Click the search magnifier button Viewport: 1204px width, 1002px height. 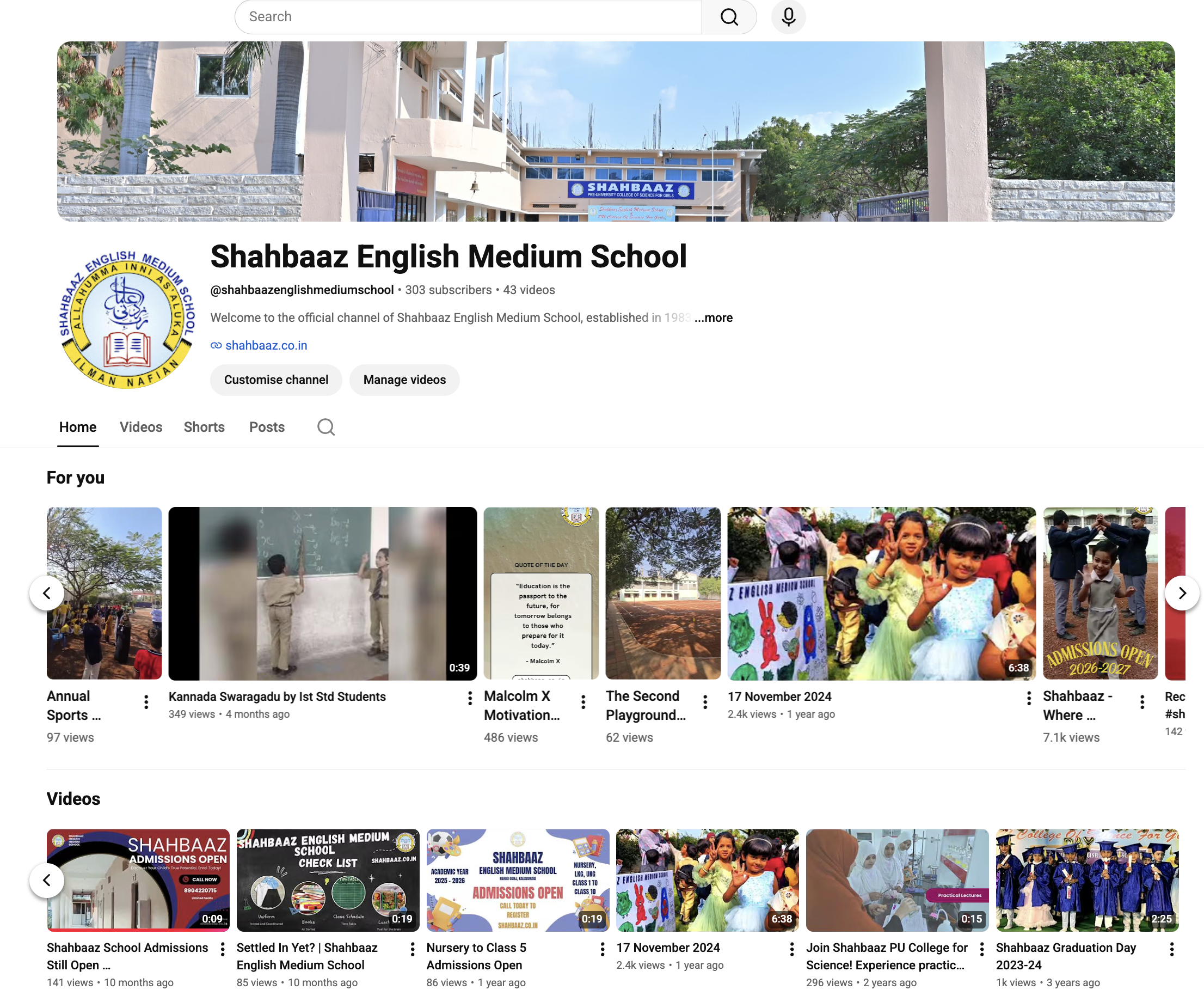pos(729,17)
